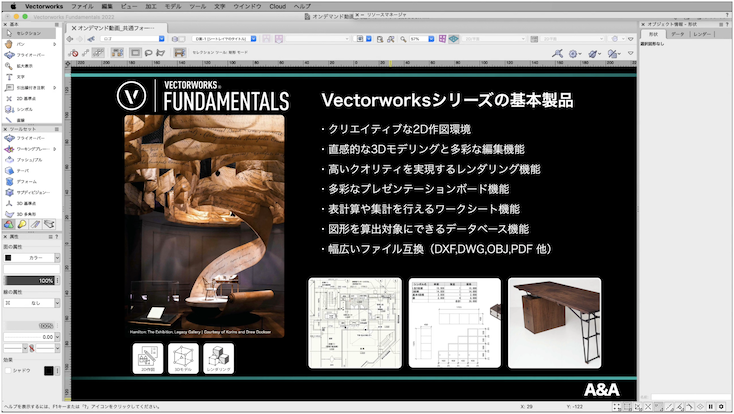Select the 文字 (Text) tool
The height and width of the screenshot is (414, 734).
pos(29,77)
